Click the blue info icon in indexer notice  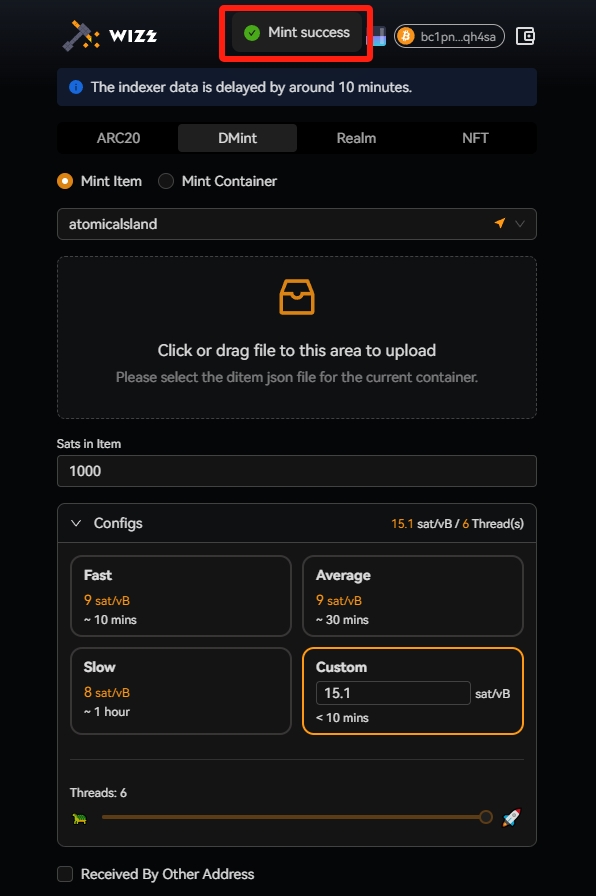[x=75, y=87]
